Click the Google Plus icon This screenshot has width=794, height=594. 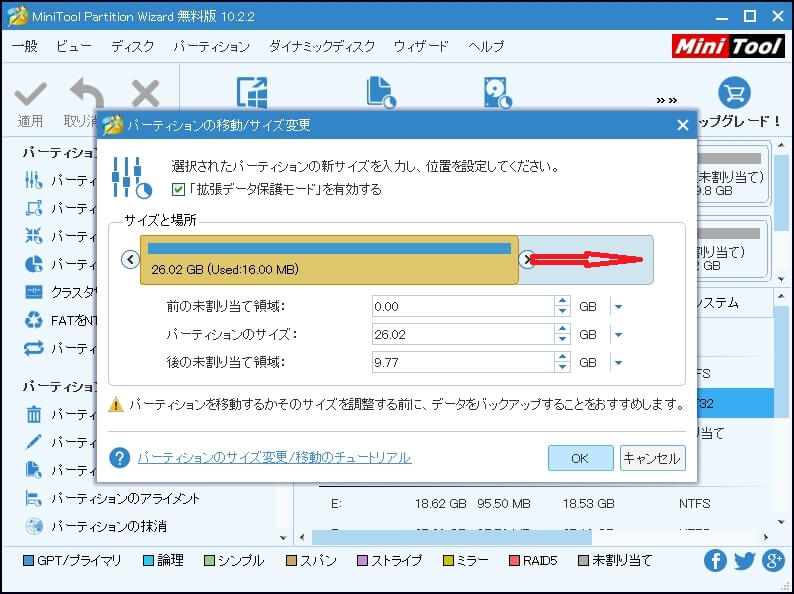(x=773, y=561)
